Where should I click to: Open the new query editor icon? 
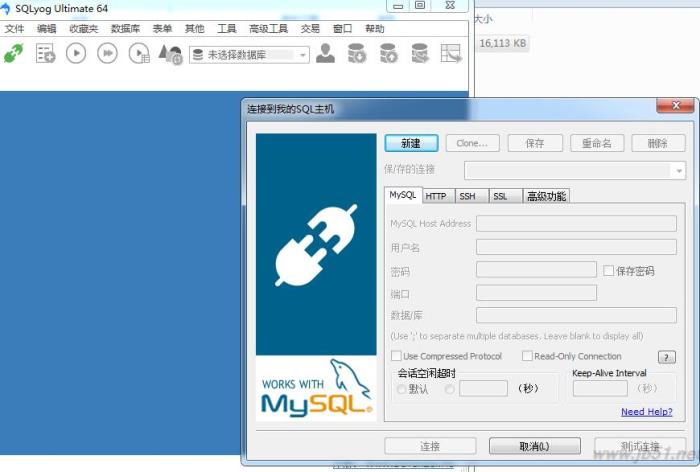45,54
